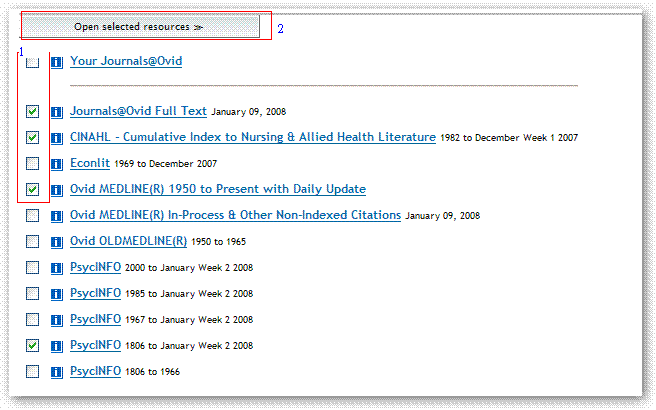Open the info icon for Your Journals@Ovid
The width and height of the screenshot is (656, 410).
coord(57,62)
